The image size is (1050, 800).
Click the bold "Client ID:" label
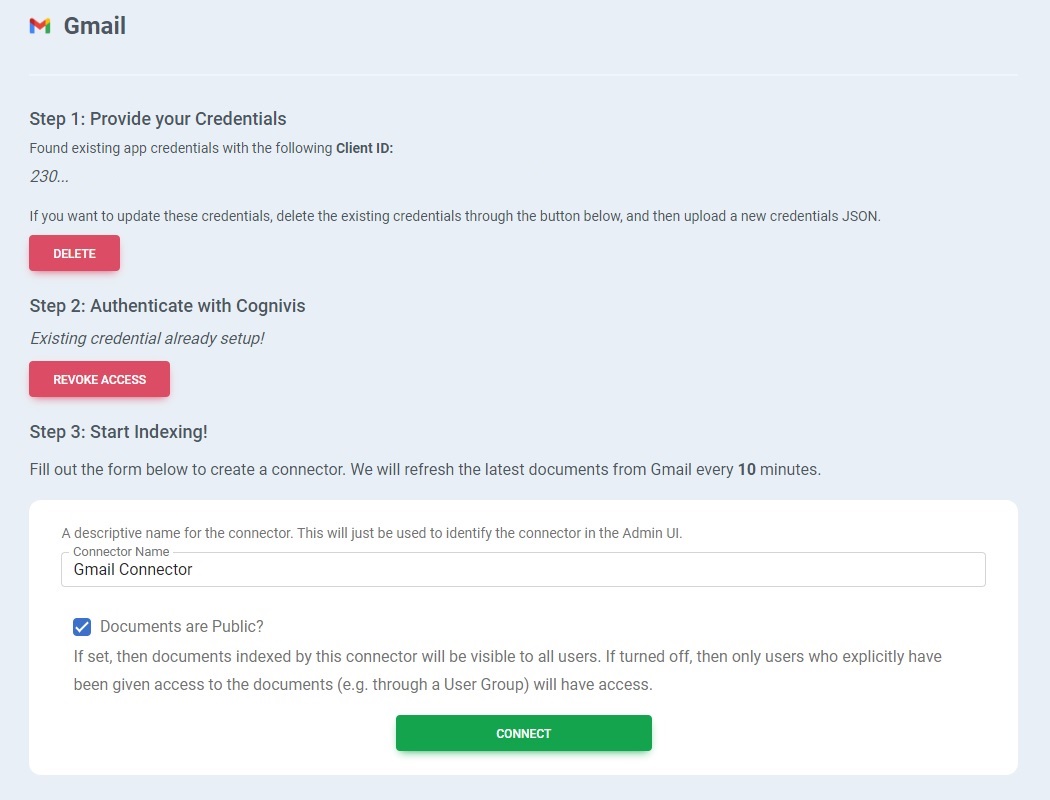point(365,148)
